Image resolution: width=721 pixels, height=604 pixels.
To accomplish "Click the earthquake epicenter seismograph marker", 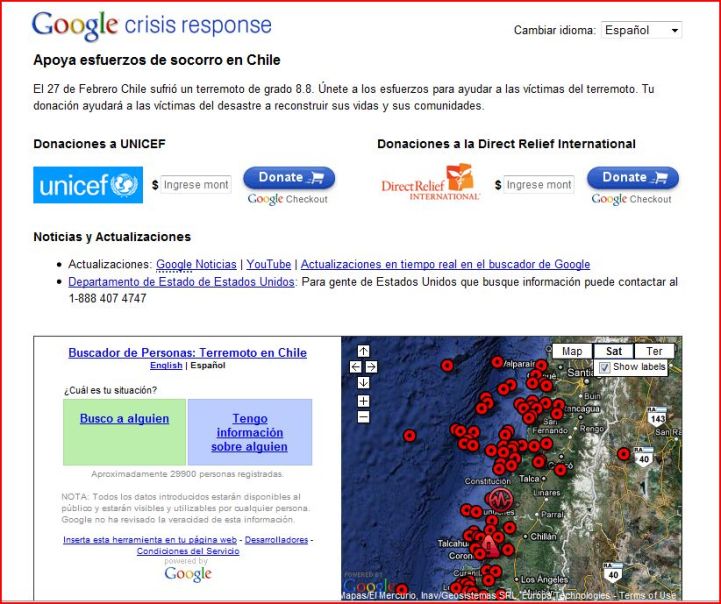I will tap(499, 498).
